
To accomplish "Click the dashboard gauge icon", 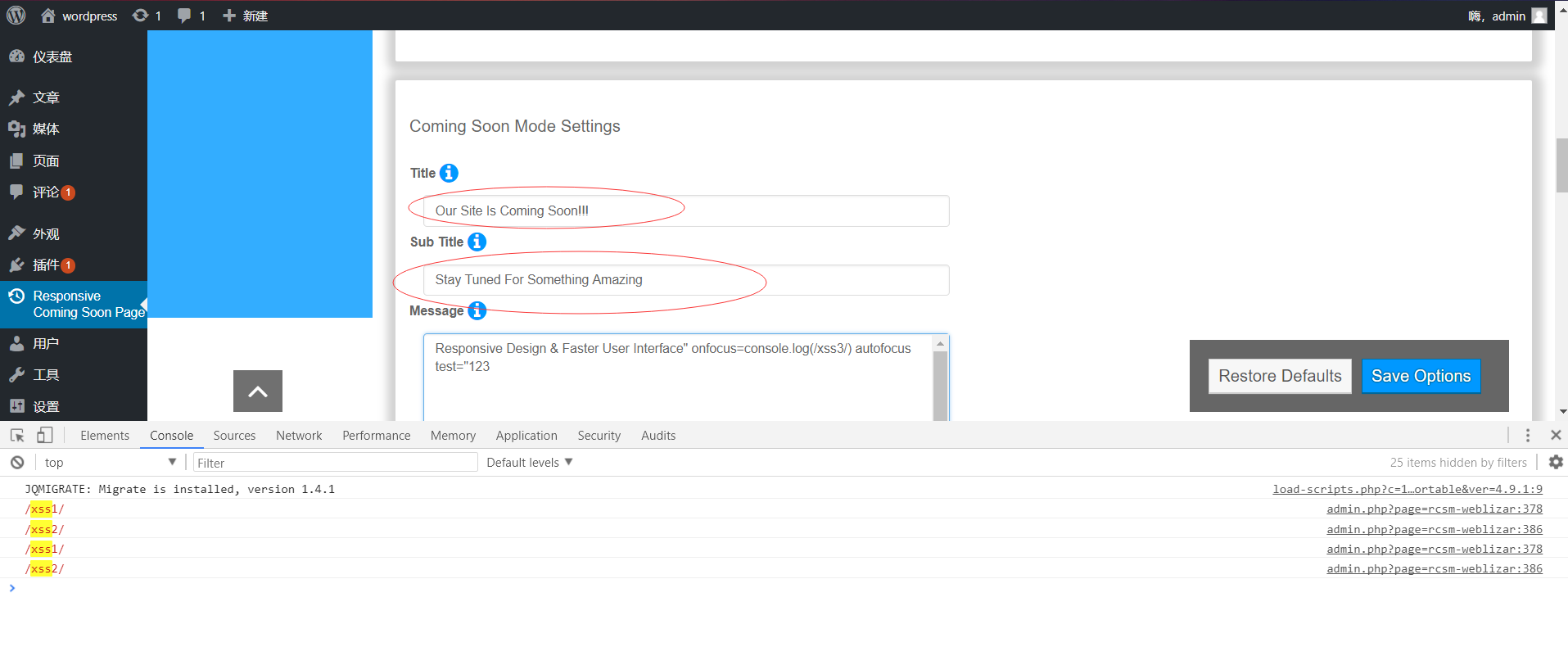I will [16, 57].
